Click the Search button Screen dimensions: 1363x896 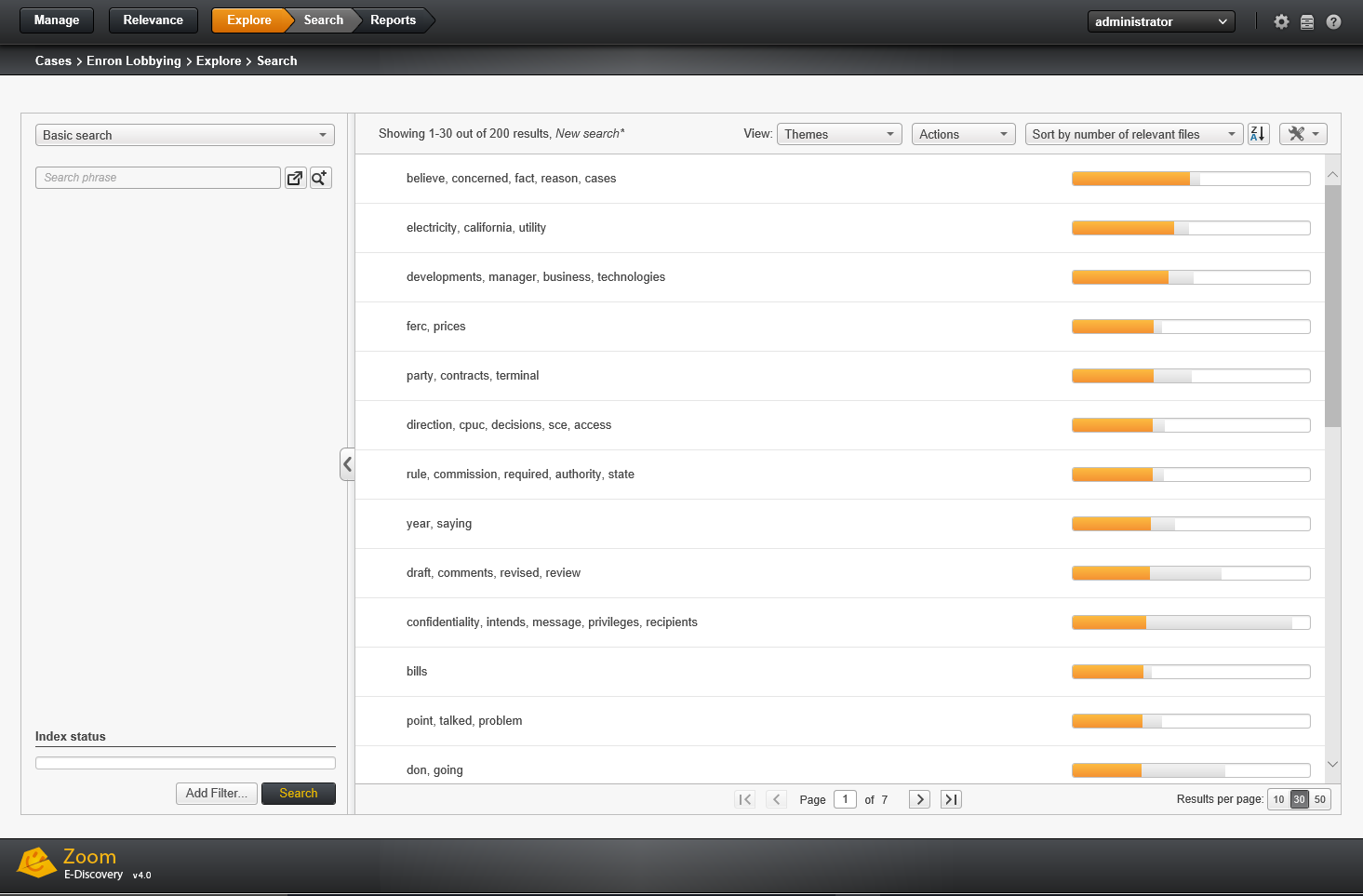298,793
